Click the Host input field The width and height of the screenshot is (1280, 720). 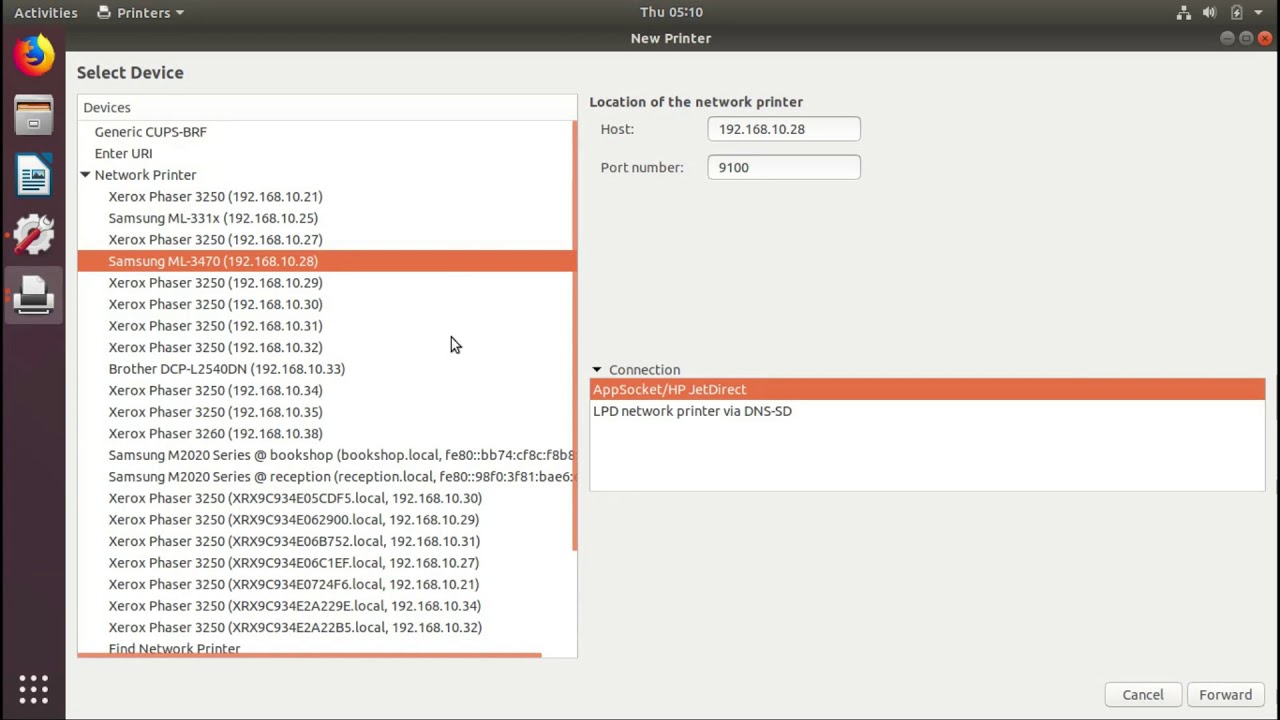(784, 129)
